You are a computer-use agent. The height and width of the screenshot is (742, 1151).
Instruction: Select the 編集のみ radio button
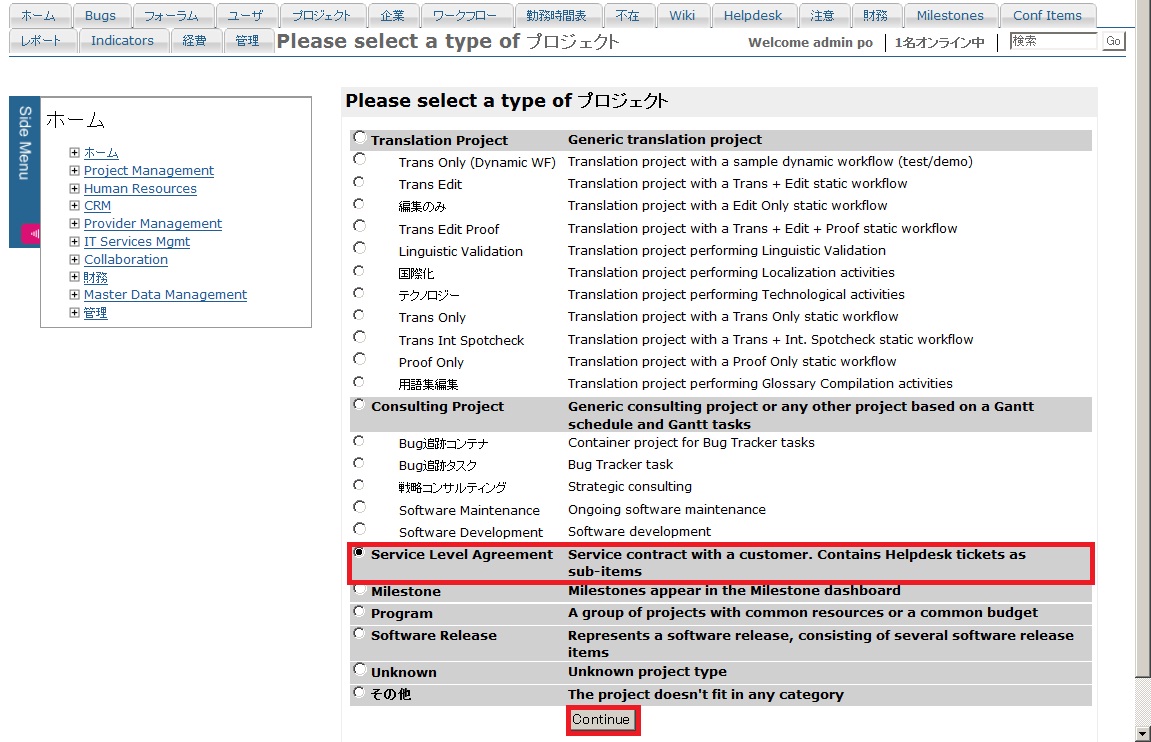[x=359, y=203]
